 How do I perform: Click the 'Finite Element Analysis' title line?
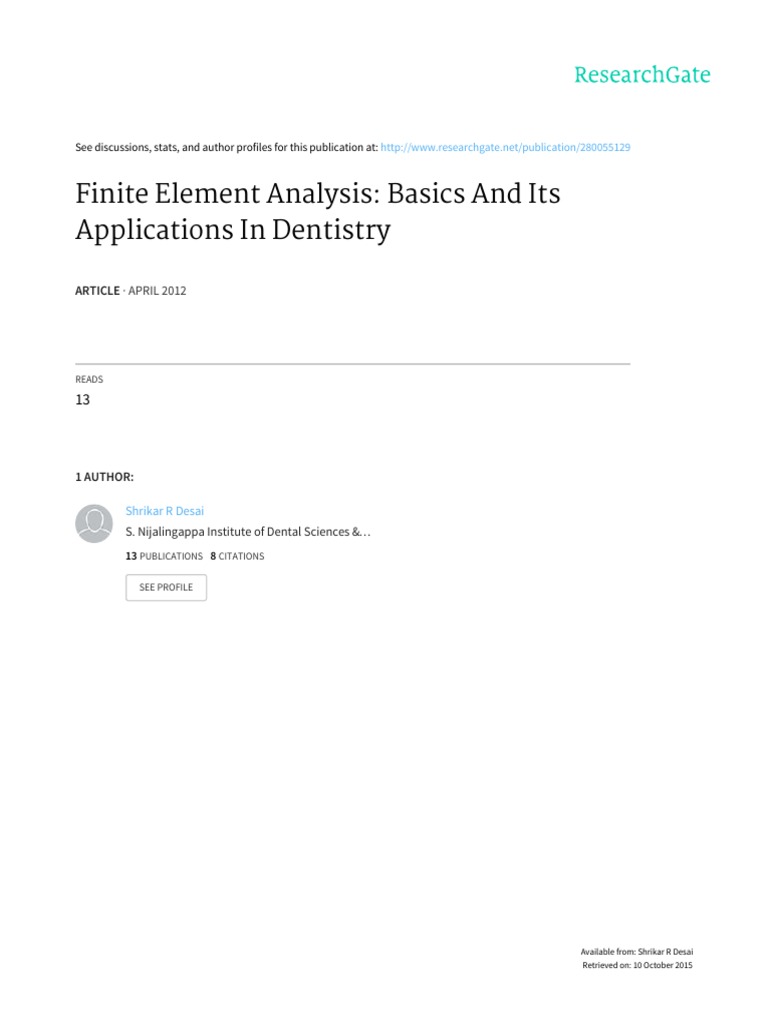[x=318, y=194]
